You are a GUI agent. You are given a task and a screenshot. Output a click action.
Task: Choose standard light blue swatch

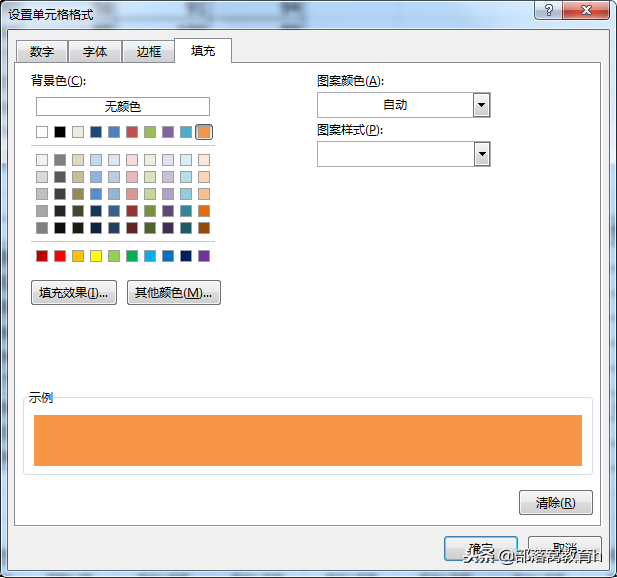tap(150, 256)
